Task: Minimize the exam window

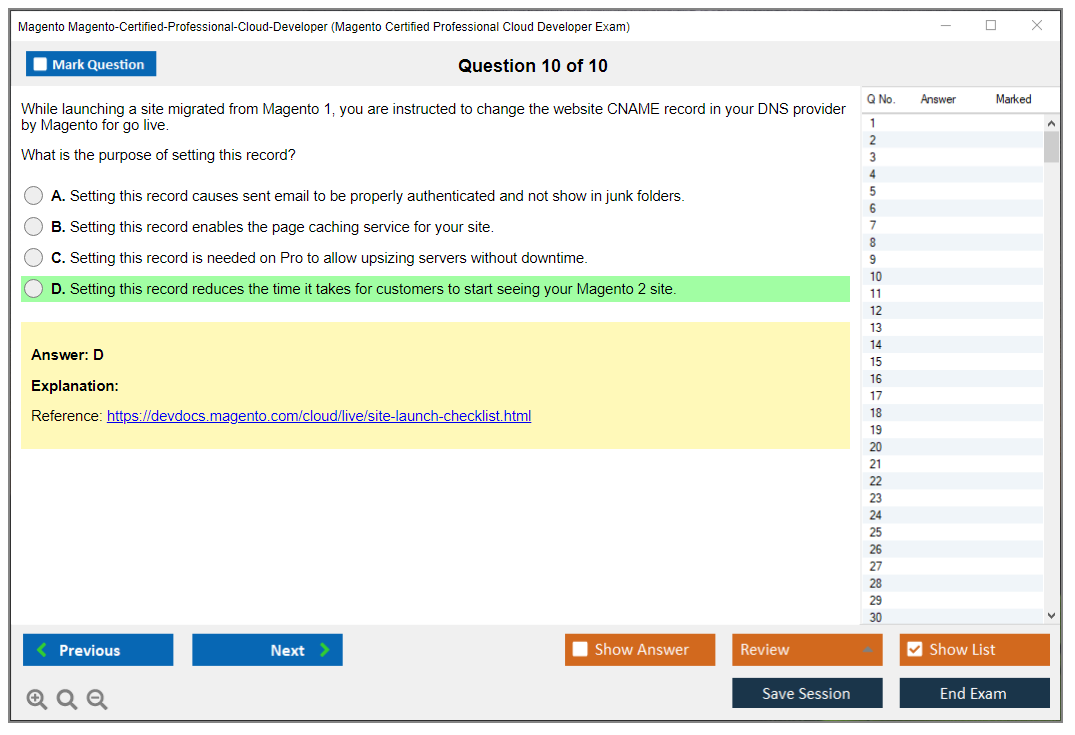Action: (x=945, y=26)
